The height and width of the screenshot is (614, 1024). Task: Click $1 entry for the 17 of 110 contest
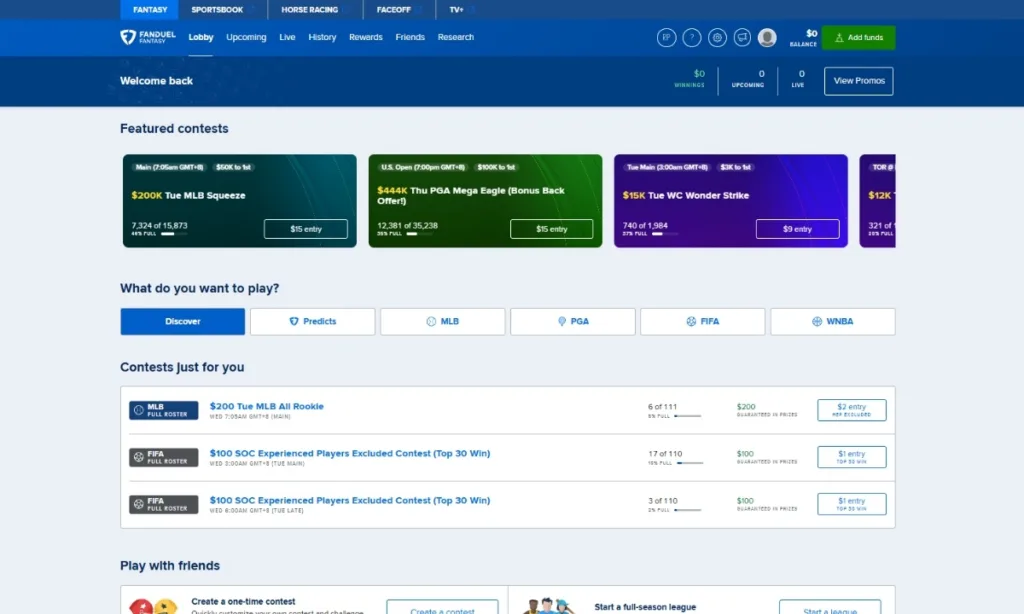tap(852, 457)
